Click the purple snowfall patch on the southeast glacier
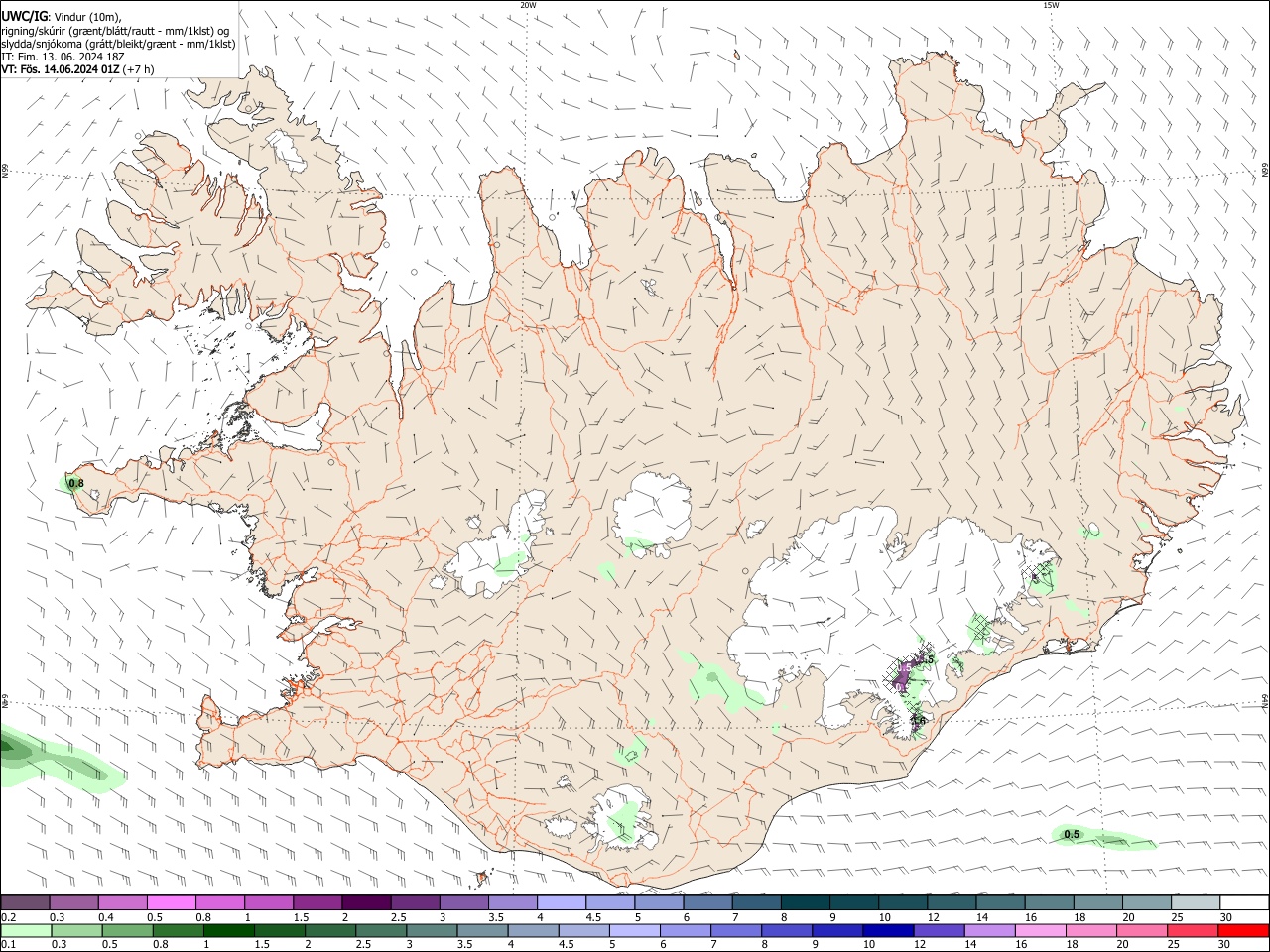This screenshot has height=952, width=1270. click(x=903, y=674)
